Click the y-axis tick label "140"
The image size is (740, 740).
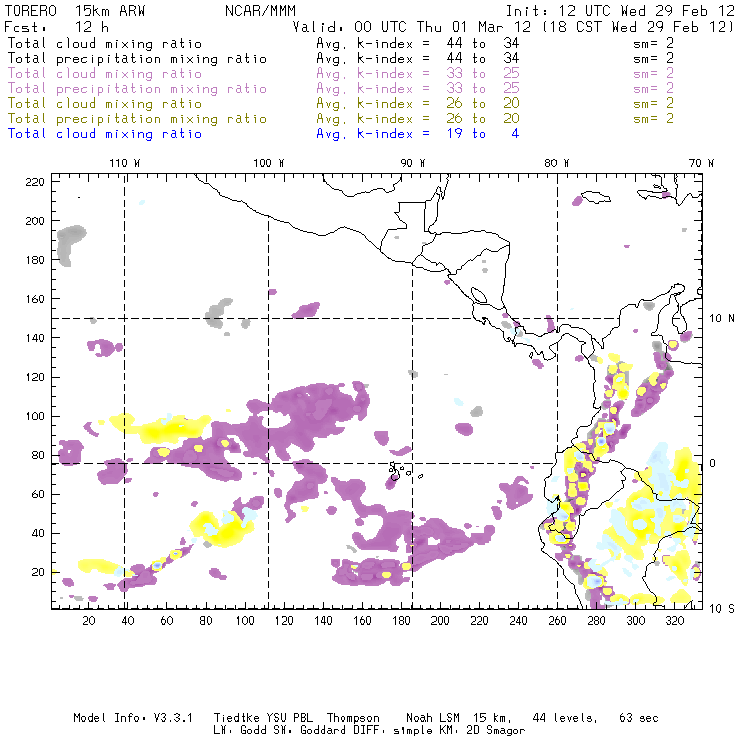[35, 338]
